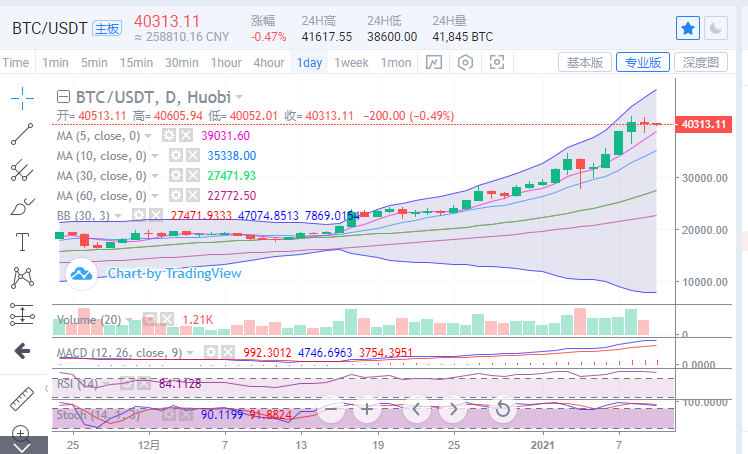Zoom in chart with plus button

click(x=367, y=409)
